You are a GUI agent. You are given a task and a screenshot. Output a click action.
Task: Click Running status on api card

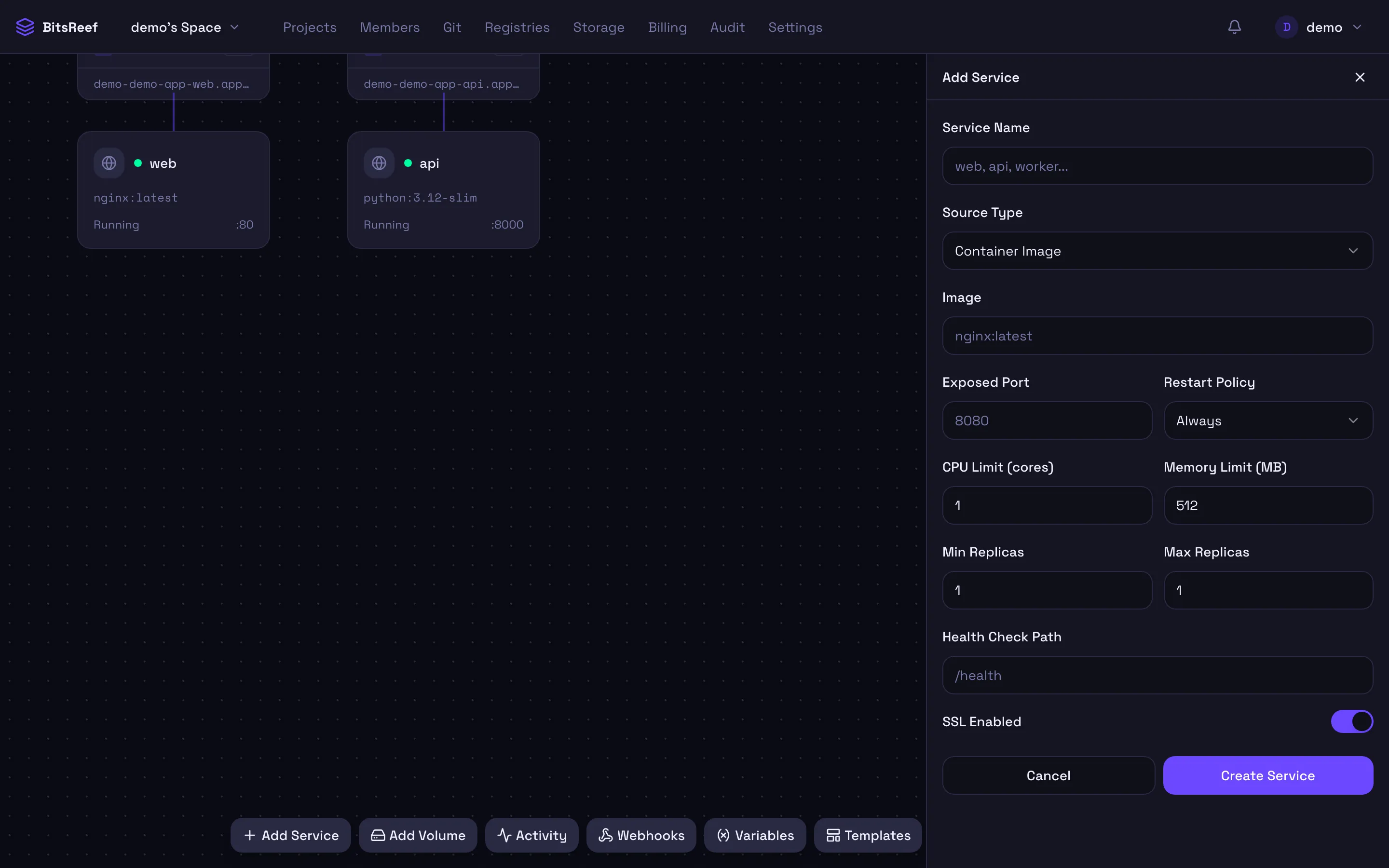tap(386, 224)
